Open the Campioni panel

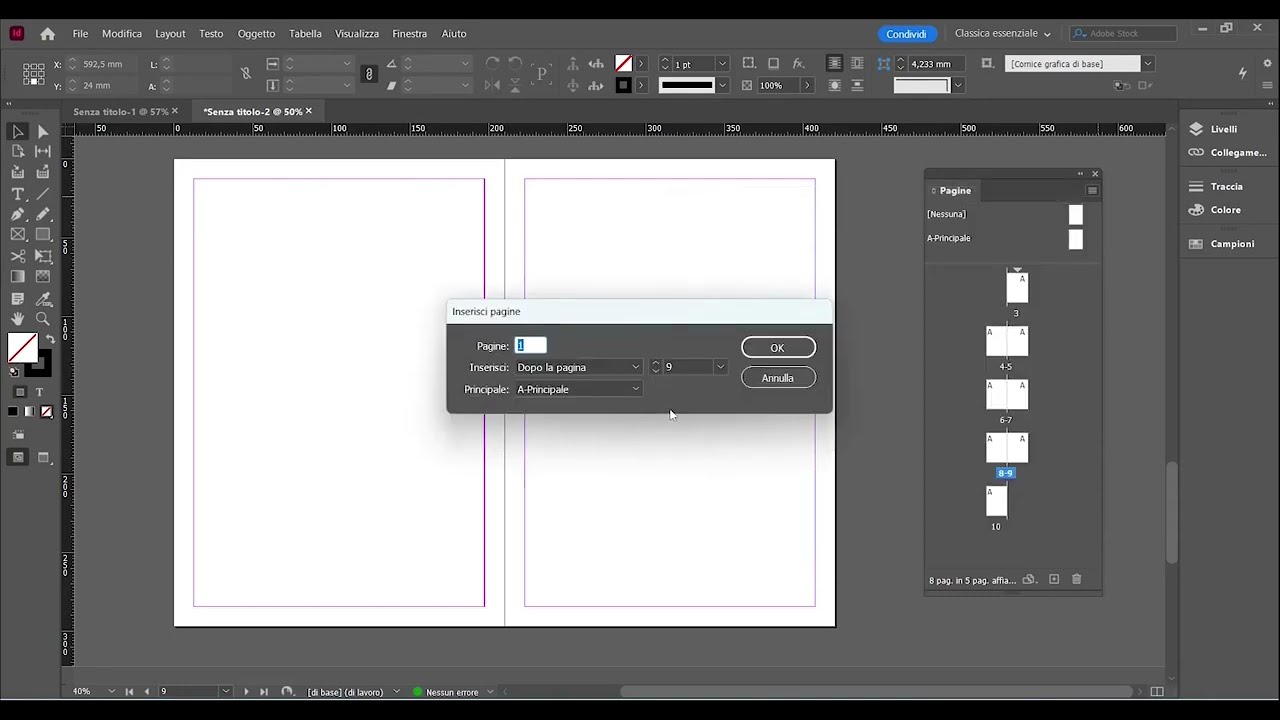click(x=1221, y=244)
